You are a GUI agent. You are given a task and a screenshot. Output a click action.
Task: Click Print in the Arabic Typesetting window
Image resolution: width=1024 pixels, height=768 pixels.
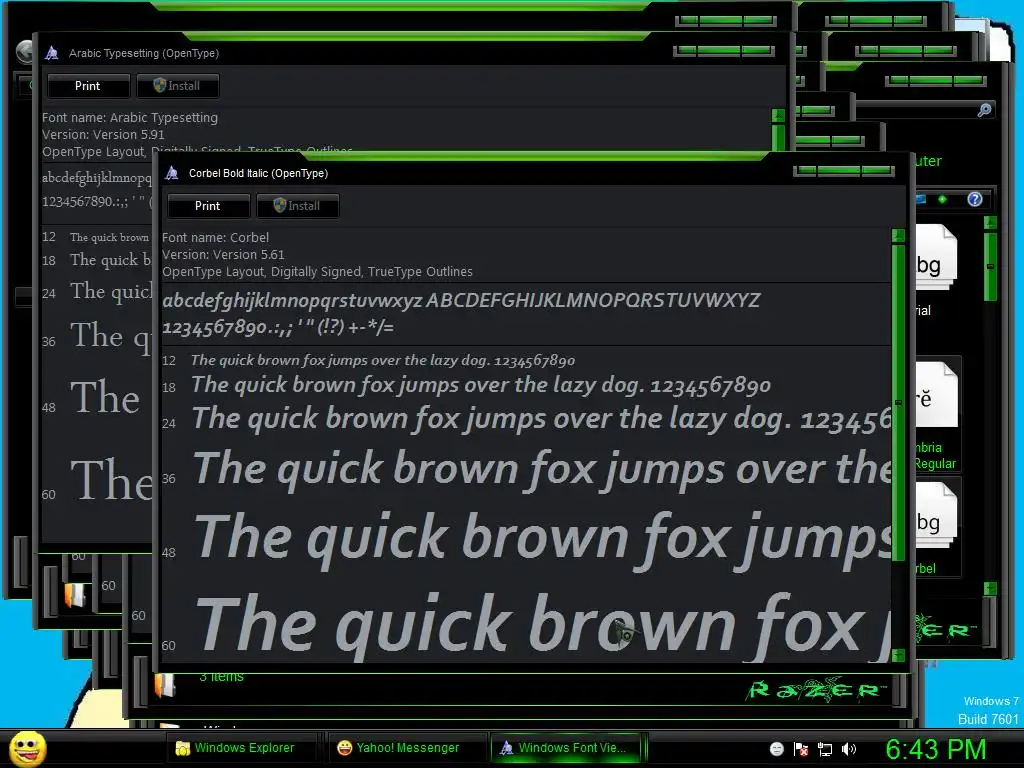[x=88, y=86]
